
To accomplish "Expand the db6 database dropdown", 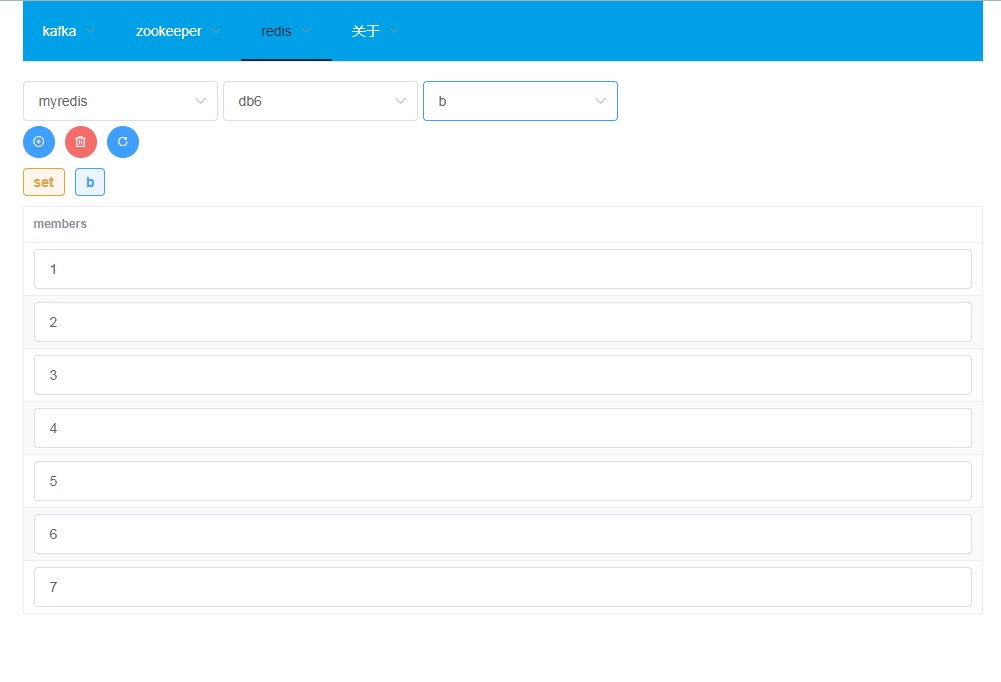I will 320,101.
